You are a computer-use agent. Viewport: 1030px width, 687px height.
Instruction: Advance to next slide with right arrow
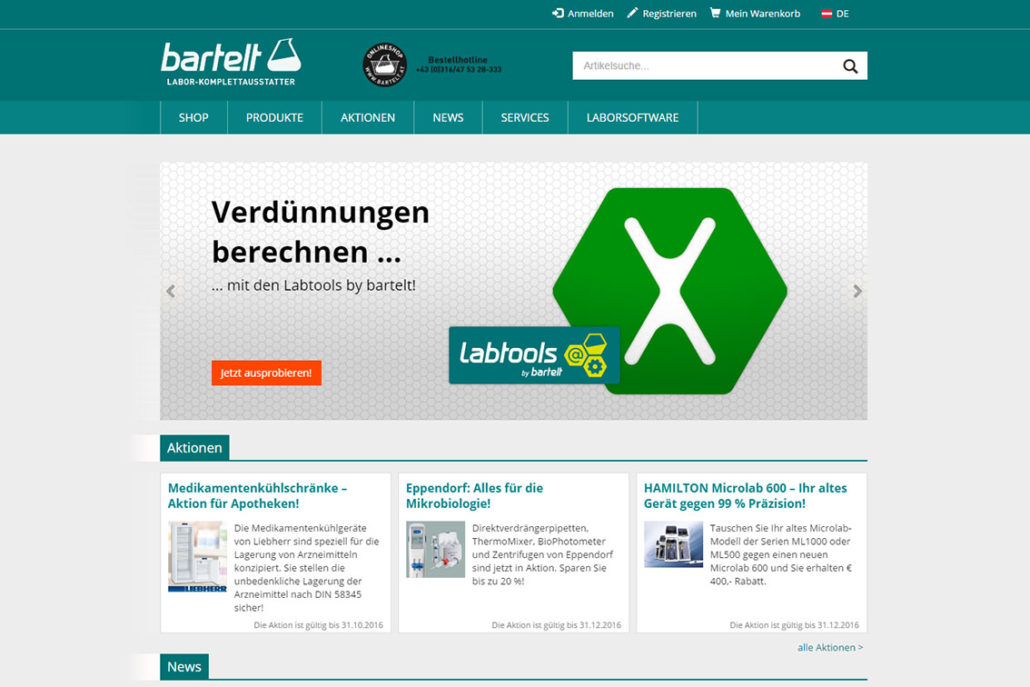point(857,291)
